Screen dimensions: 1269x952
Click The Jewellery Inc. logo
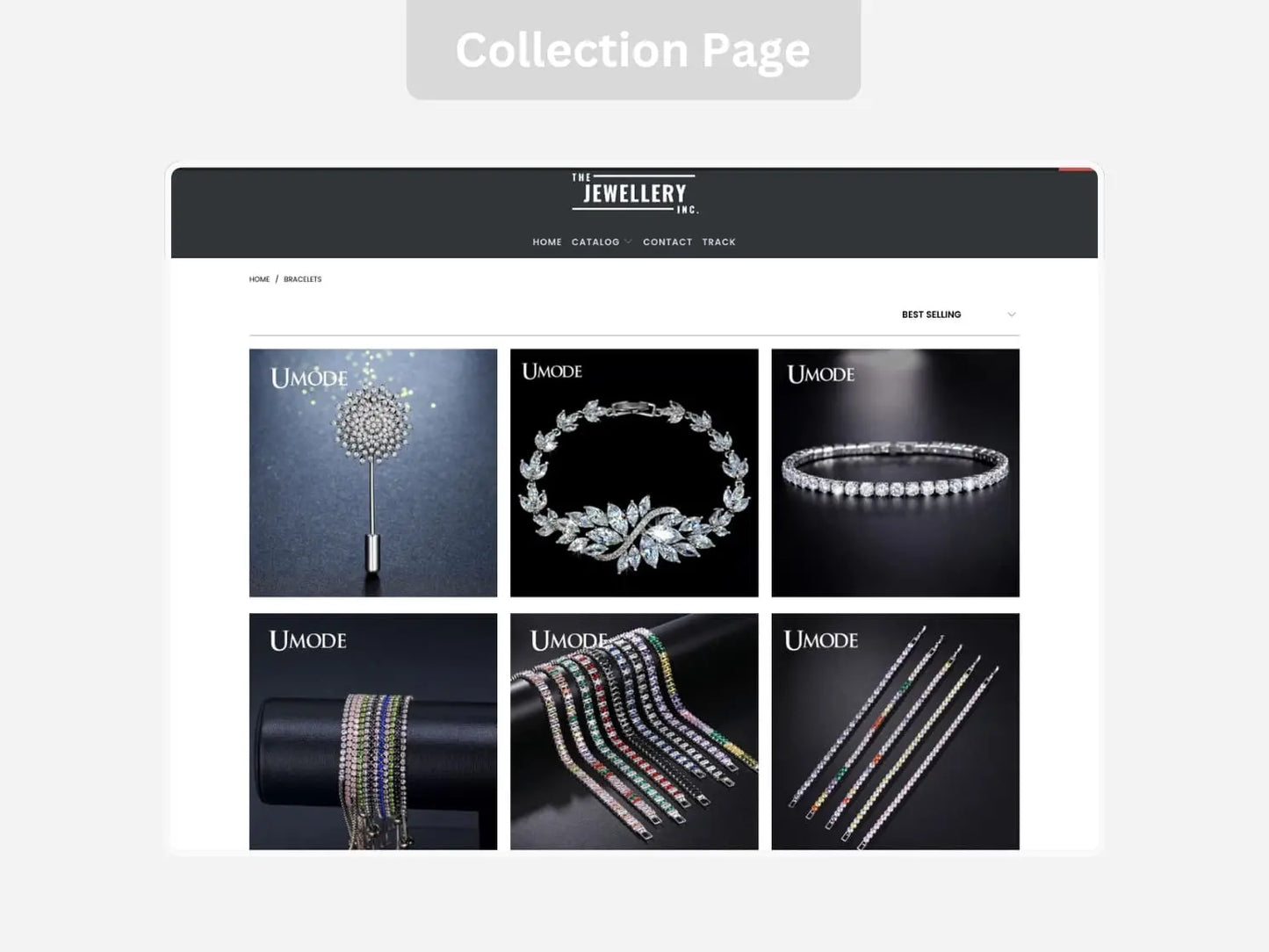pyautogui.click(x=634, y=193)
